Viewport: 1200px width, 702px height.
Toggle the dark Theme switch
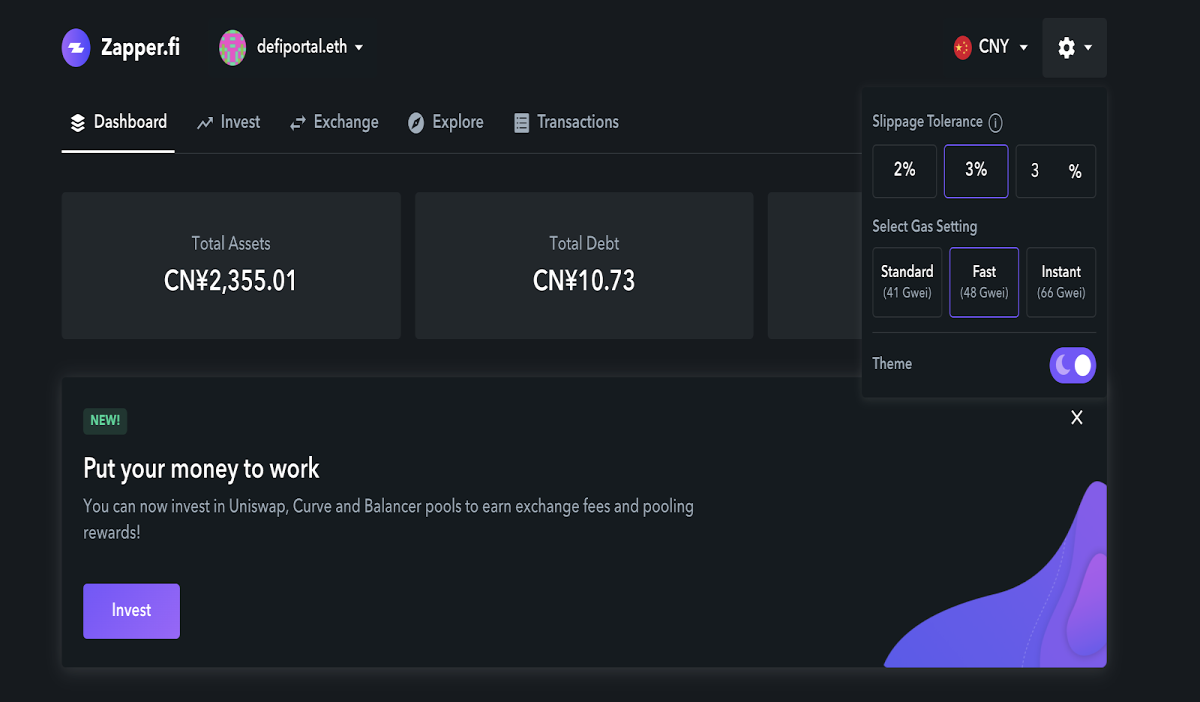1072,365
